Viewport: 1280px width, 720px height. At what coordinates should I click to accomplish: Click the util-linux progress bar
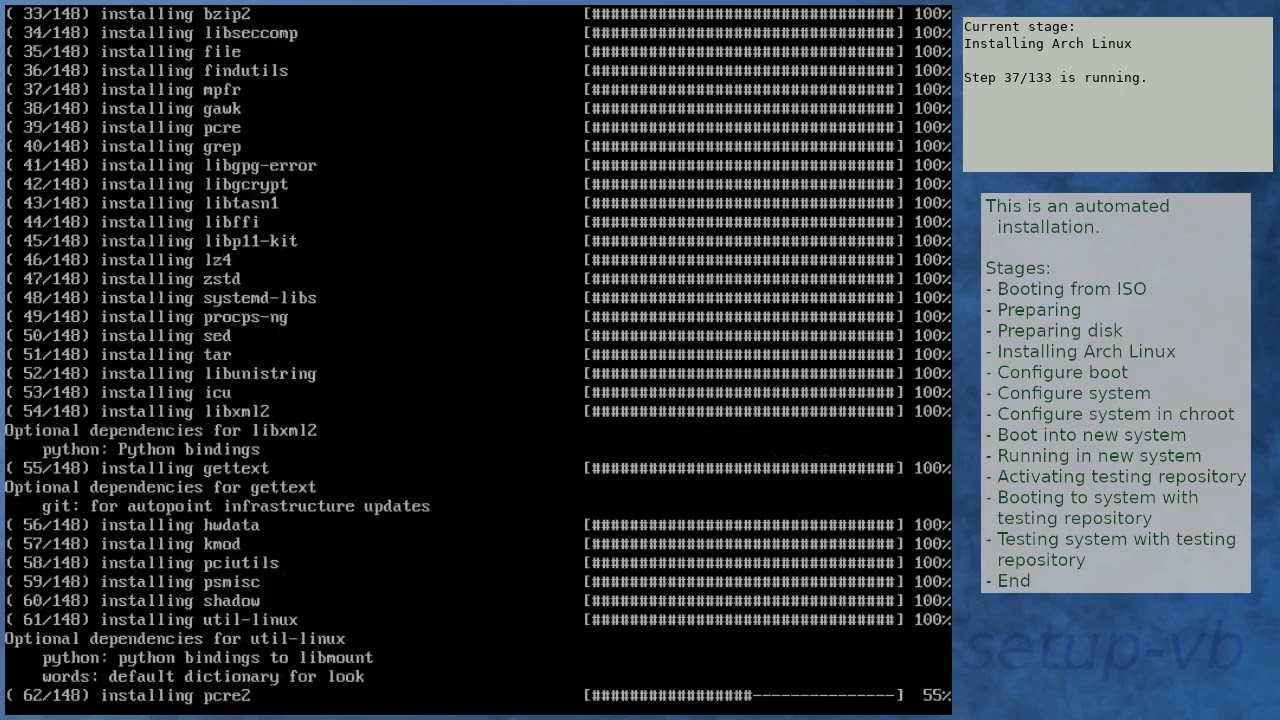744,621
